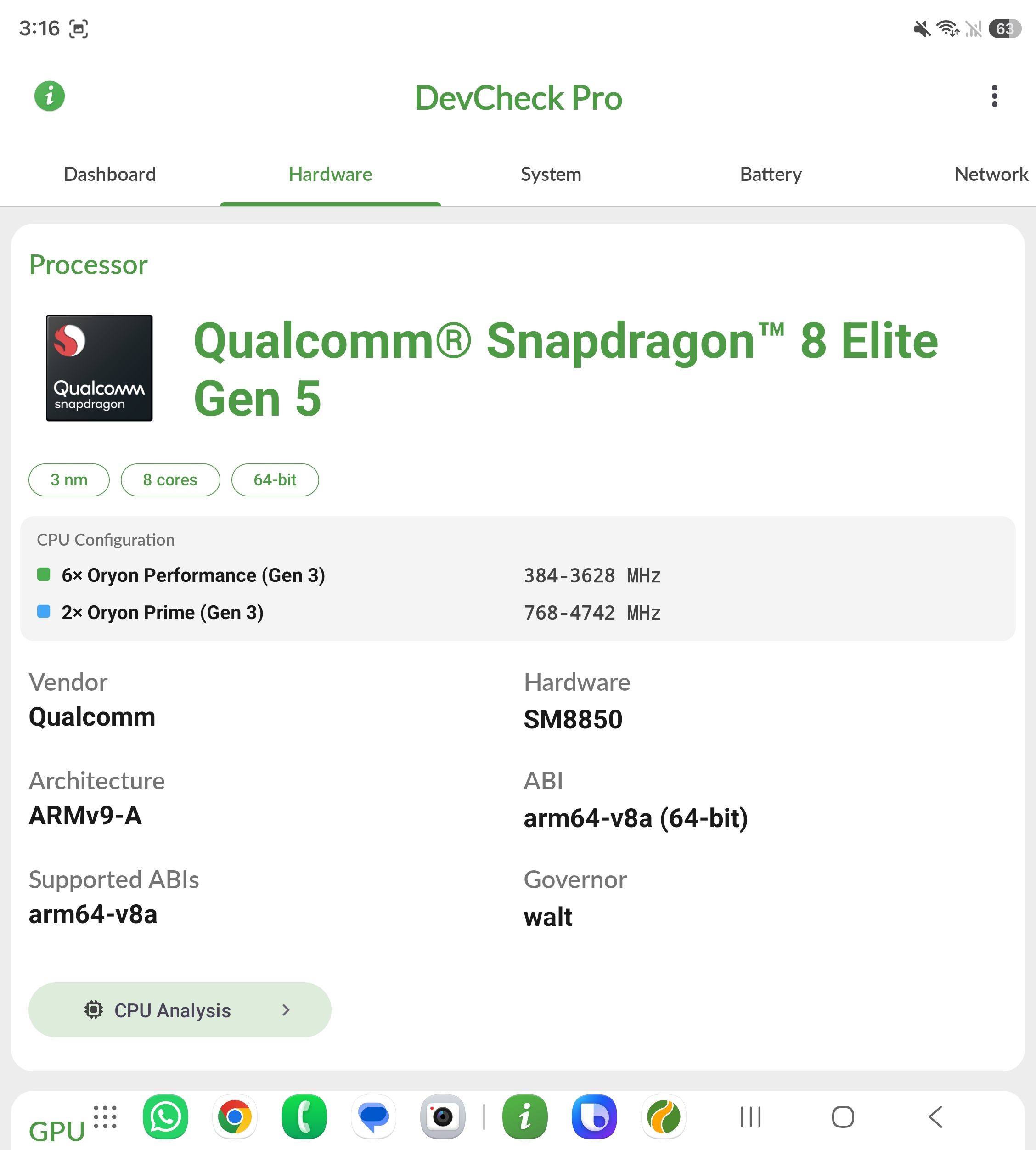Select the Hardware tab

point(331,174)
